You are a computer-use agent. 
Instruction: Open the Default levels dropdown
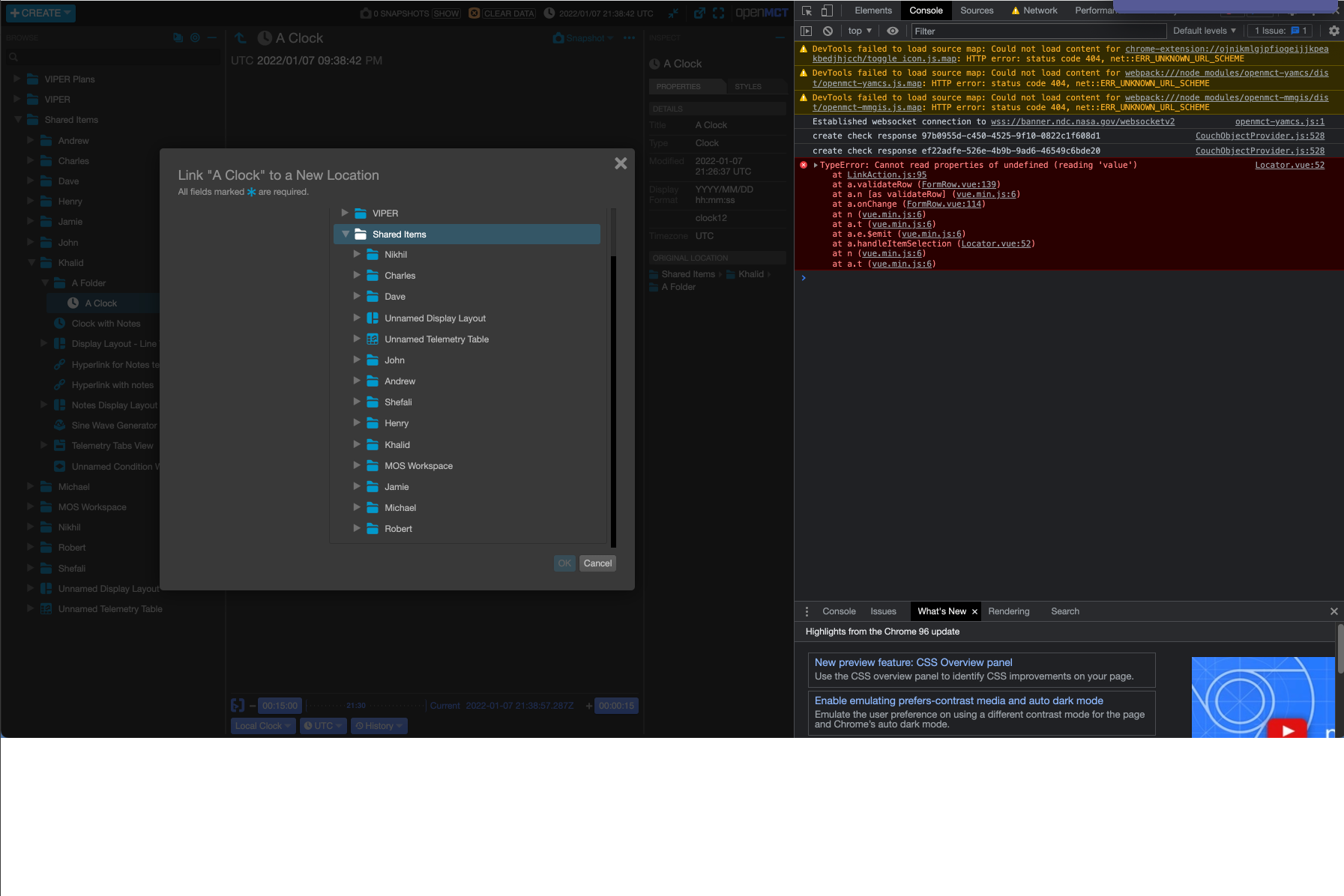pyautogui.click(x=1204, y=31)
